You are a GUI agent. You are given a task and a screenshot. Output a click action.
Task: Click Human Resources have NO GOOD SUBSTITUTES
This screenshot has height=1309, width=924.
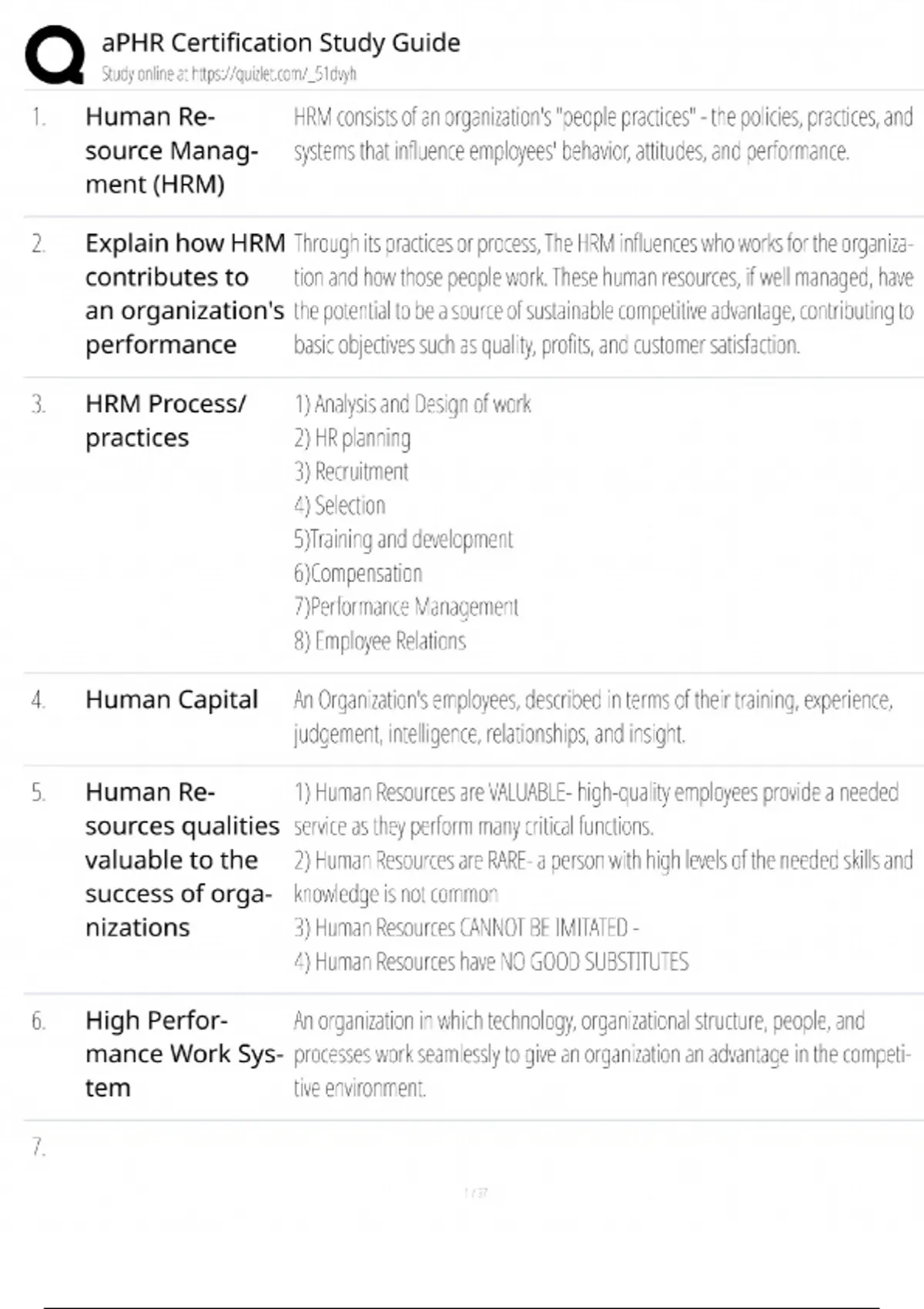tap(491, 962)
